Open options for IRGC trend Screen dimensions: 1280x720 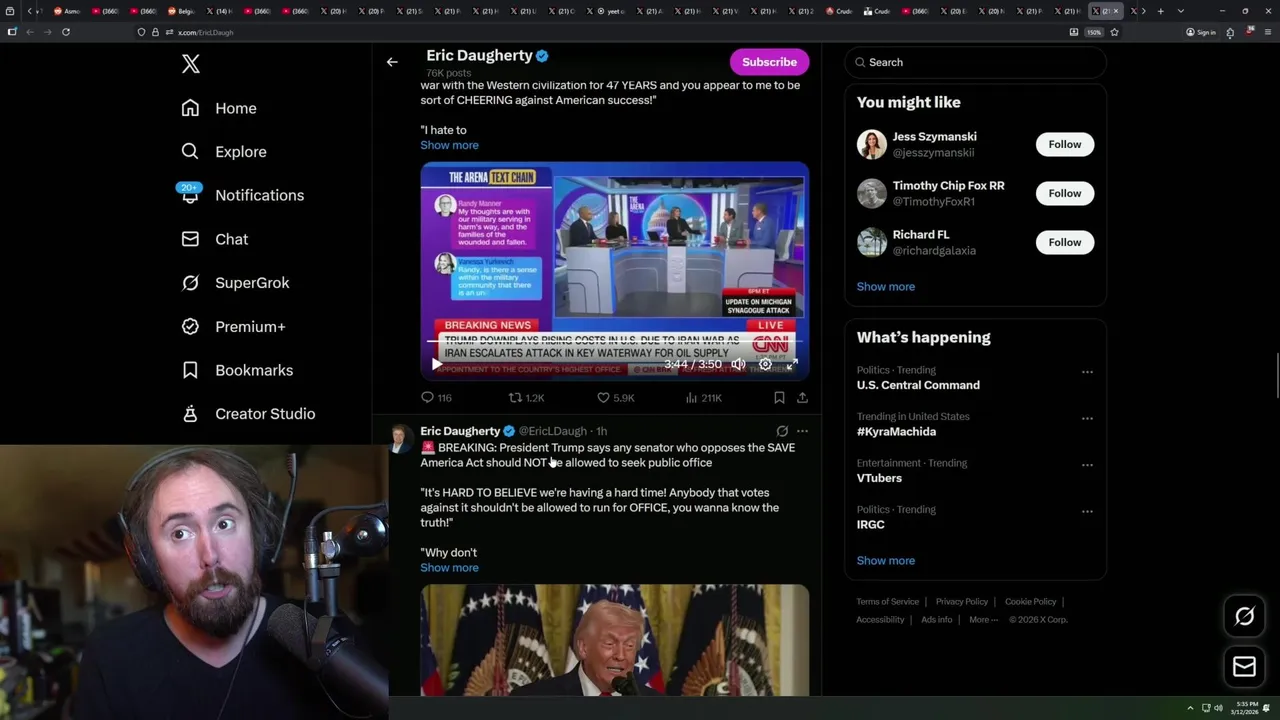[1087, 511]
